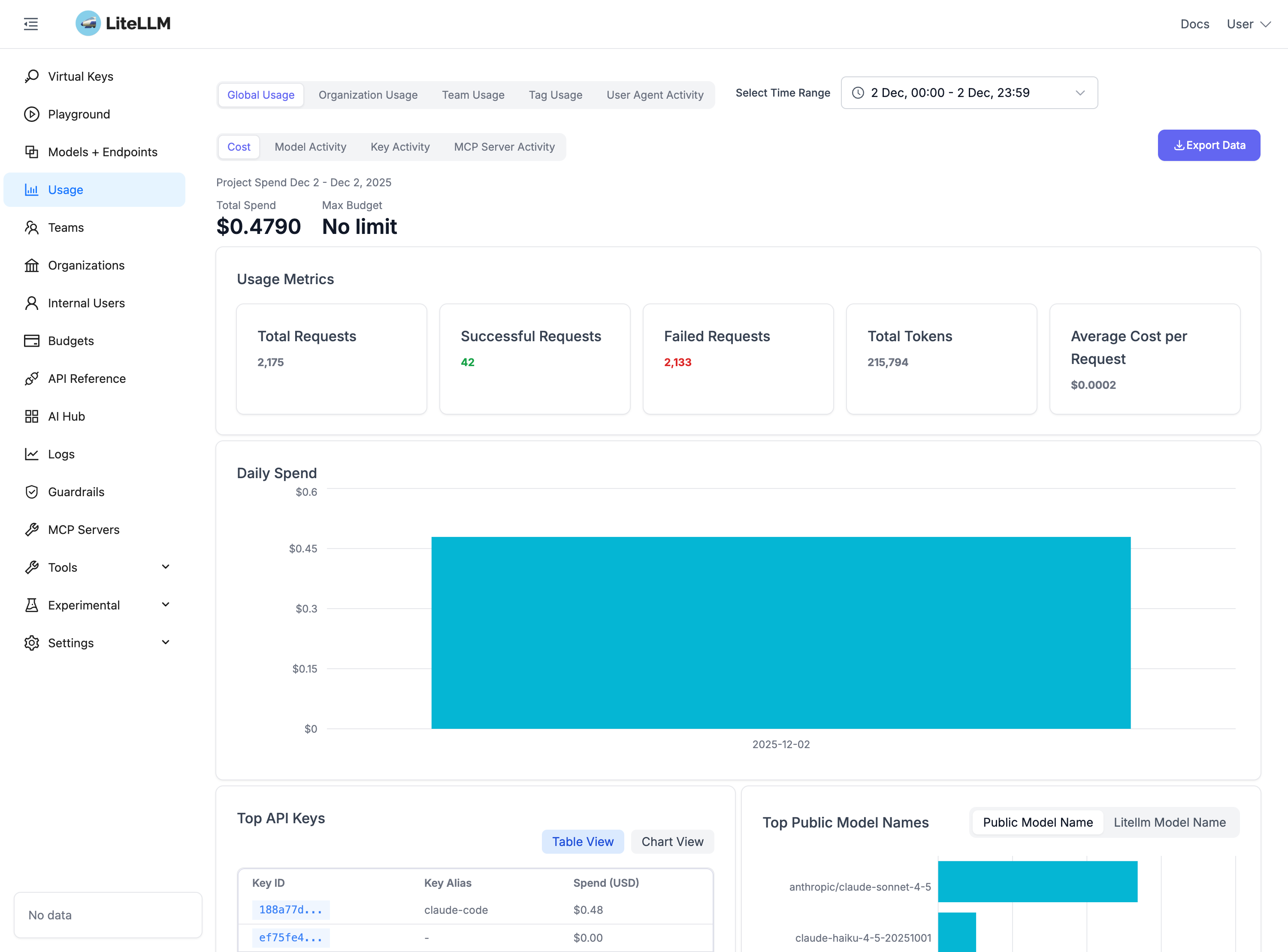Screen dimensions: 1288x952
Task: Open key ID 188a77d link
Action: click(290, 910)
